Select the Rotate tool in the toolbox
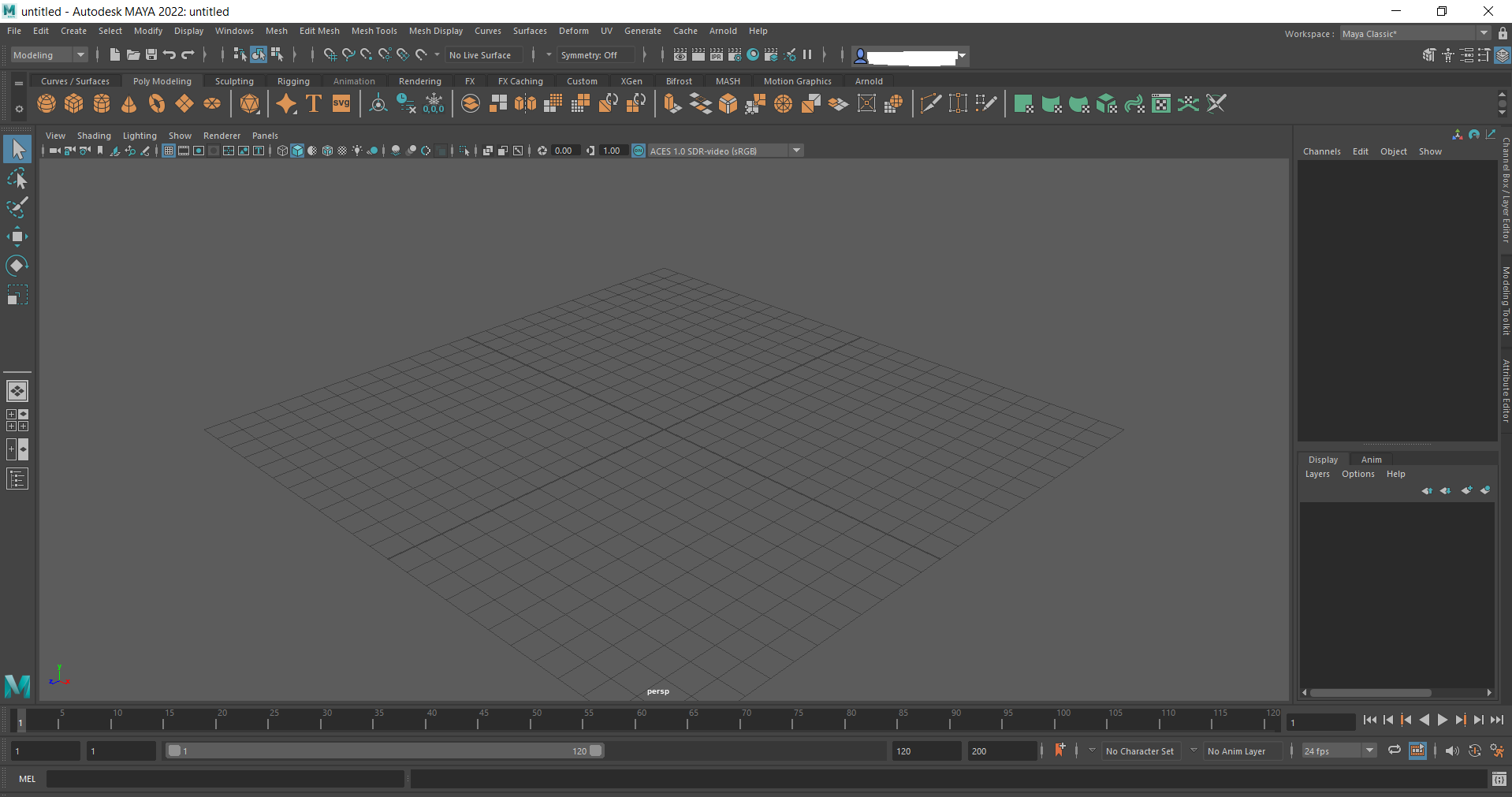The height and width of the screenshot is (797, 1512). pyautogui.click(x=17, y=266)
